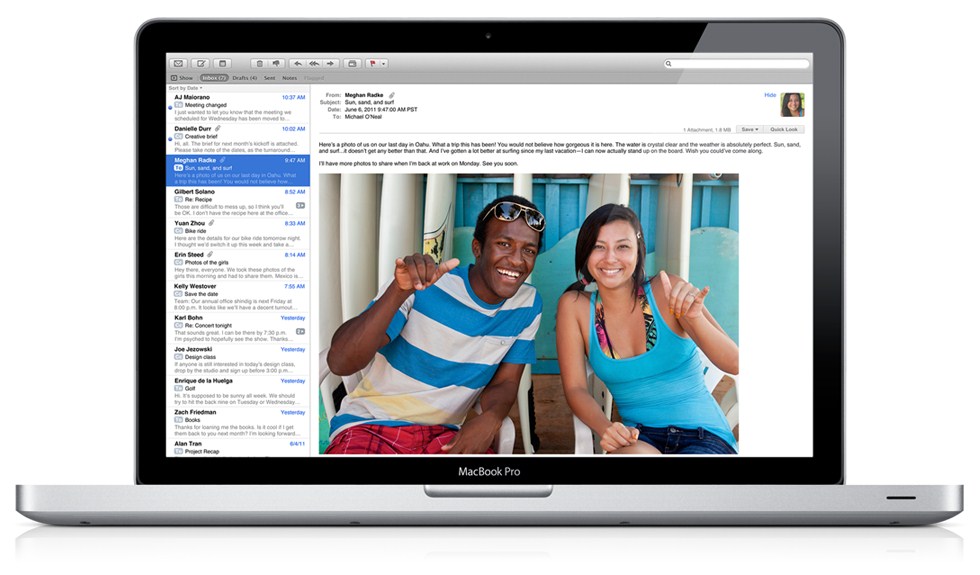Screen dimensions: 980x575
Task: Toggle the mailbox list Show button
Action: pos(182,78)
